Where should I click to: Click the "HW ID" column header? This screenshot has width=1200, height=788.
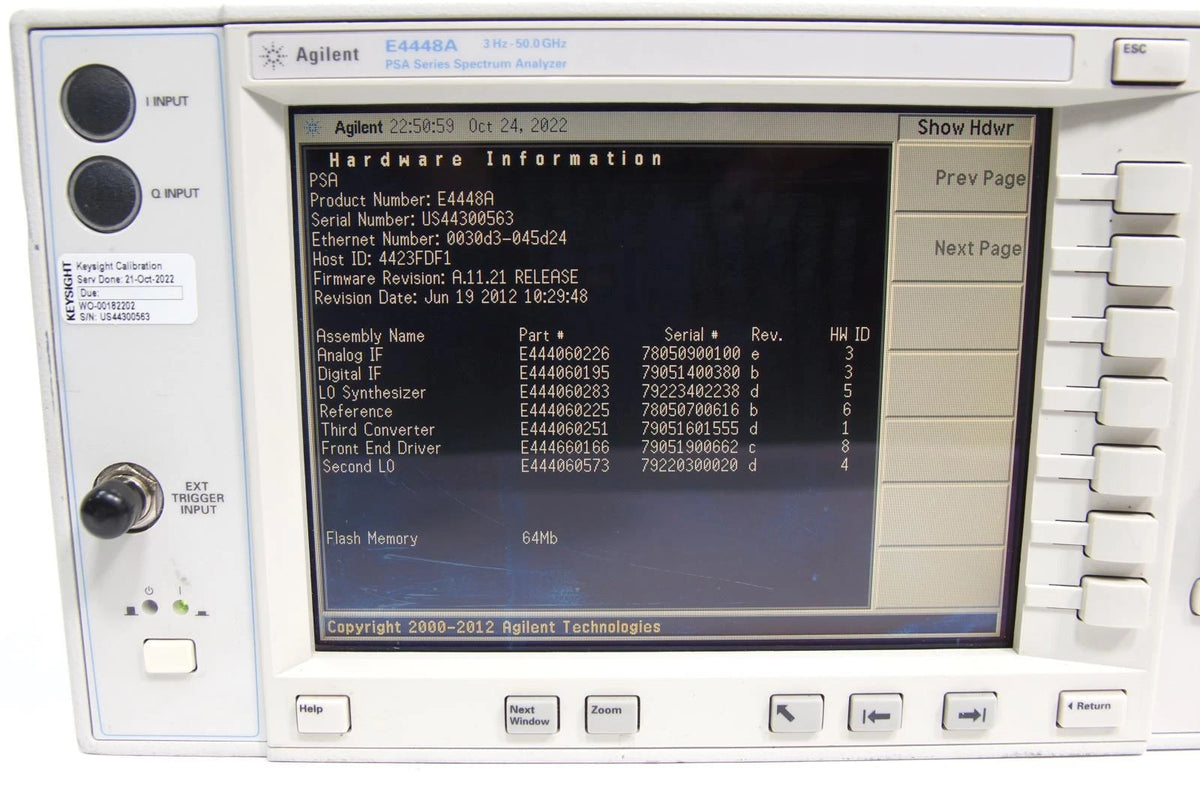click(849, 336)
